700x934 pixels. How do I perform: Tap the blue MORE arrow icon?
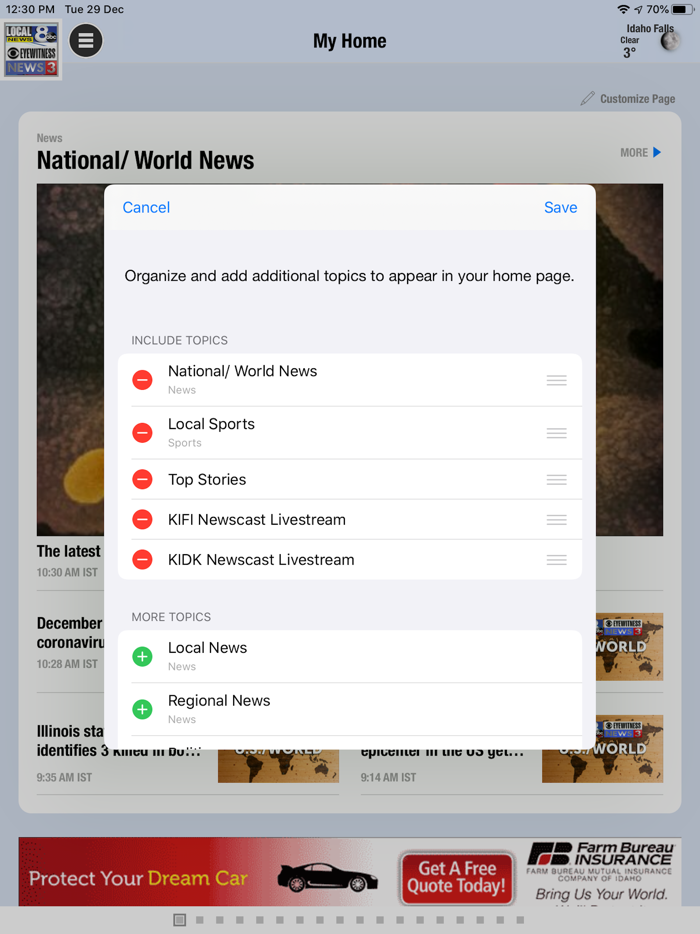point(657,152)
